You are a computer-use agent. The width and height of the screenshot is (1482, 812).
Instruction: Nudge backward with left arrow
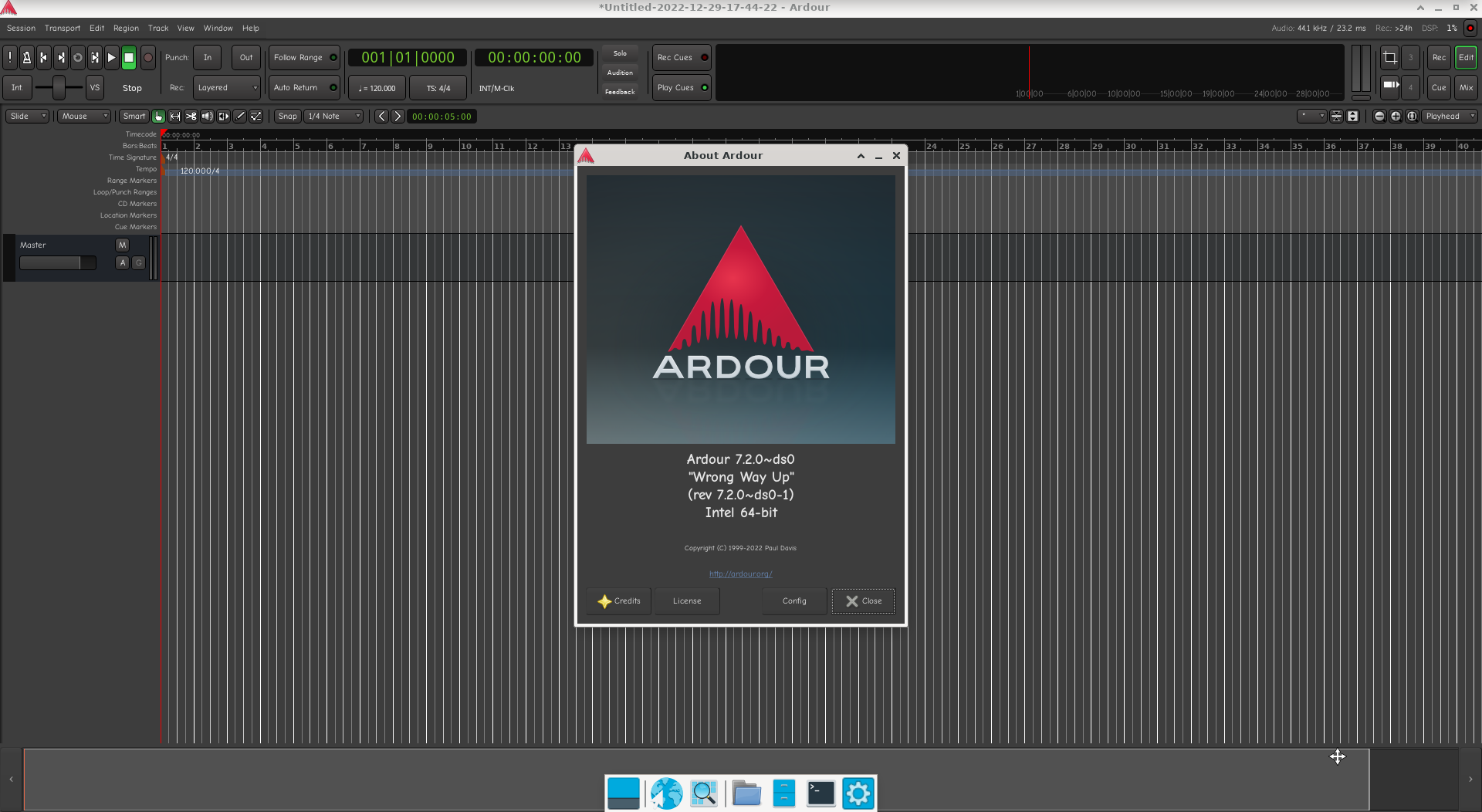[x=381, y=117]
